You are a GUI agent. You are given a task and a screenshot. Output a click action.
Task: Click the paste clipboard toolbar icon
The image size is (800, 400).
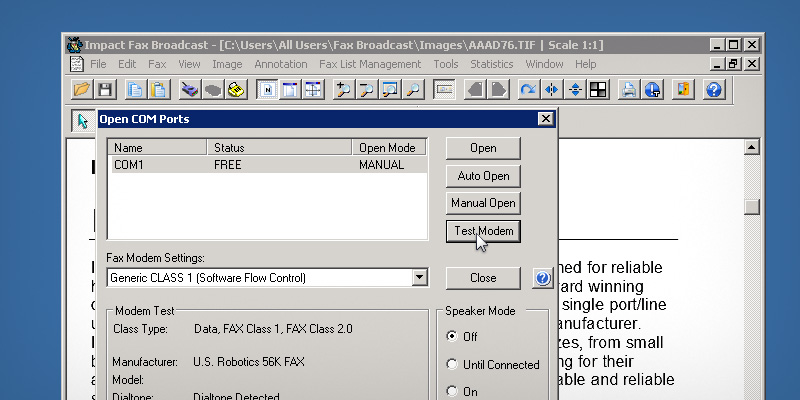point(158,90)
